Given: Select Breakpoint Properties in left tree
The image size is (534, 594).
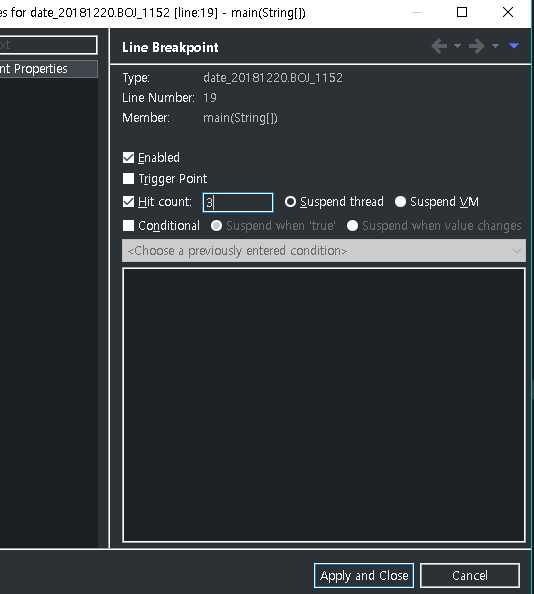Looking at the screenshot, I should pyautogui.click(x=48, y=69).
